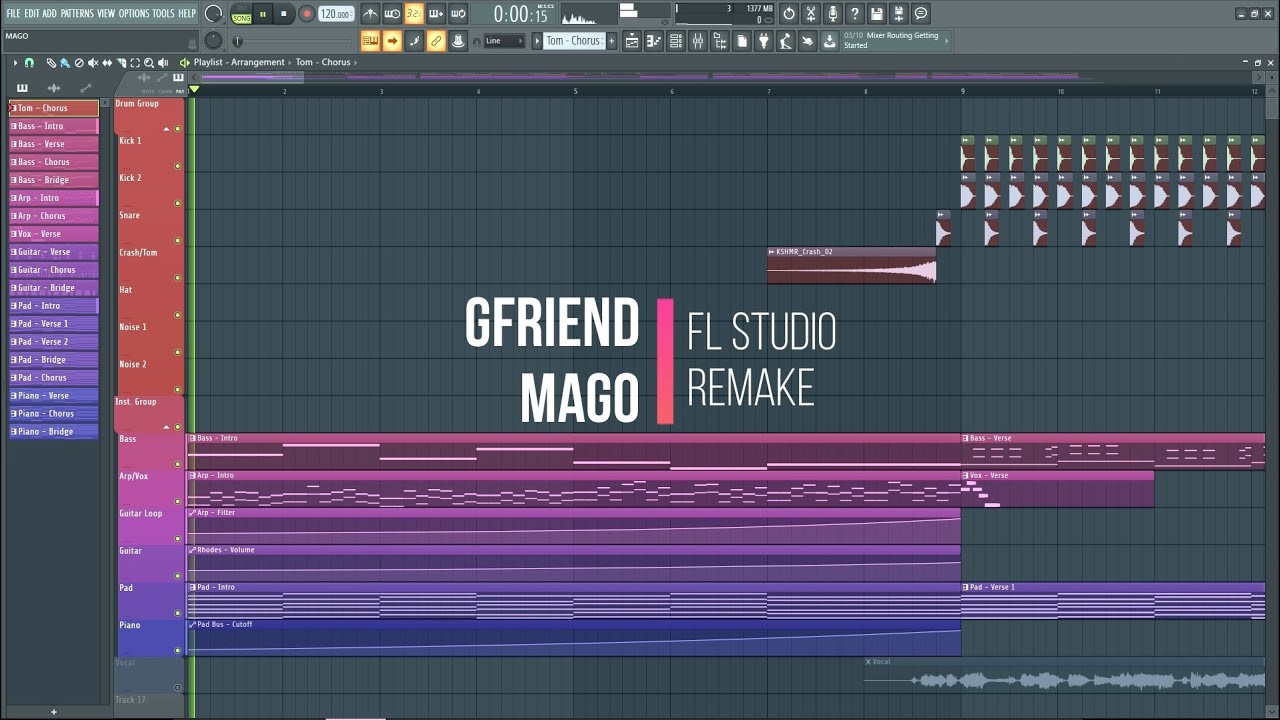
Task: Click the tempo 120.000 field
Action: coord(336,14)
